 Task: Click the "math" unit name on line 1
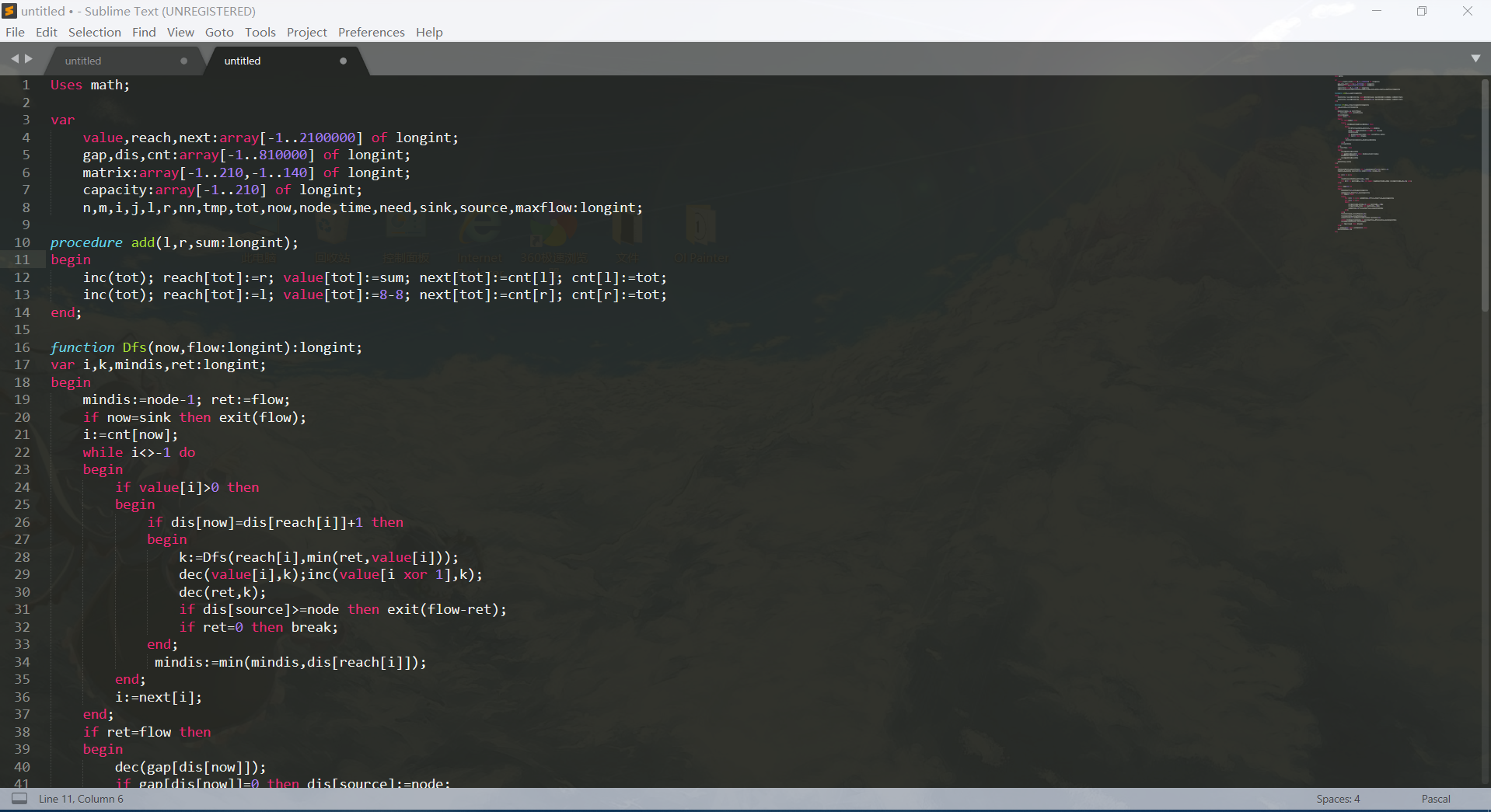tap(106, 85)
